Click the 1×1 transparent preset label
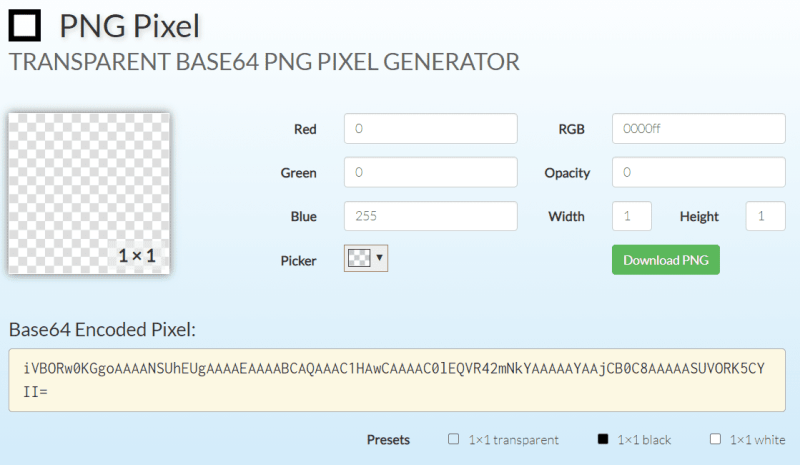 point(514,440)
